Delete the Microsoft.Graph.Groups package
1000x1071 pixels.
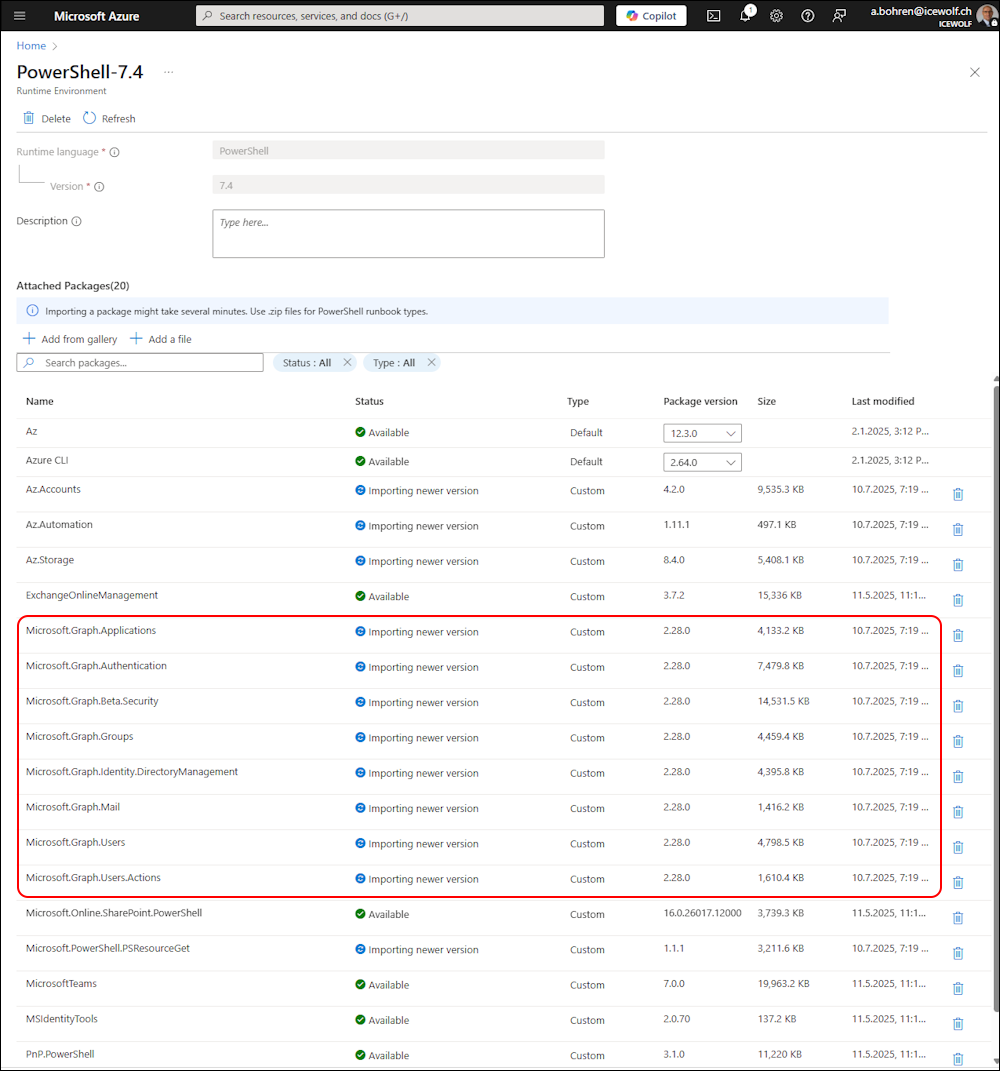pos(958,742)
